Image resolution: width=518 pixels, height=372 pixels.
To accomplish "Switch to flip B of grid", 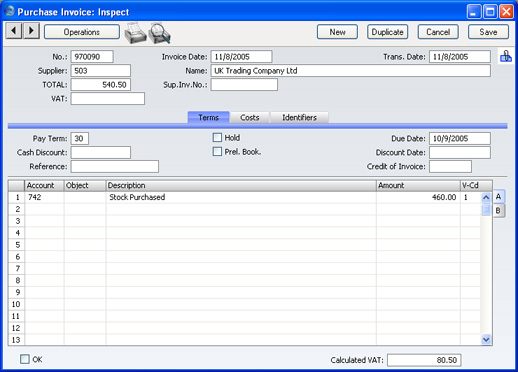I will pos(499,211).
